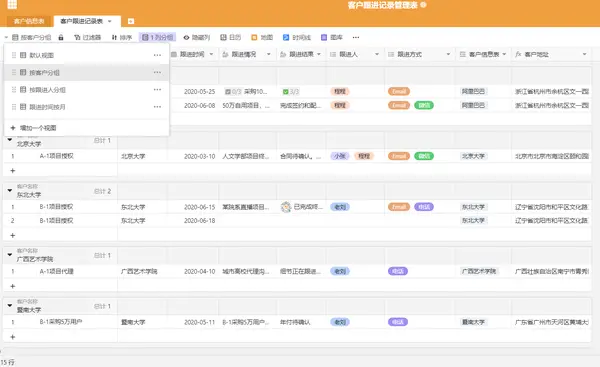Add a new table with plus icon

[131, 21]
